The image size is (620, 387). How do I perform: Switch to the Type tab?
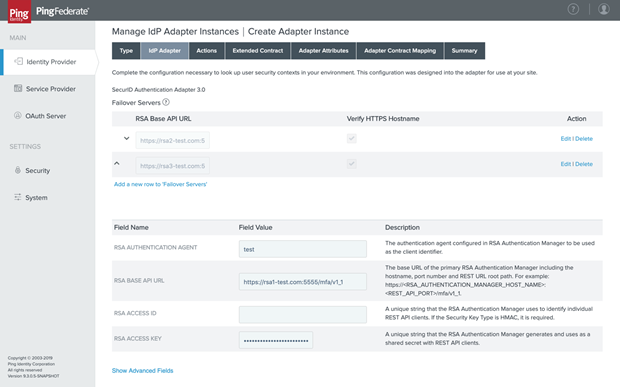(x=126, y=51)
